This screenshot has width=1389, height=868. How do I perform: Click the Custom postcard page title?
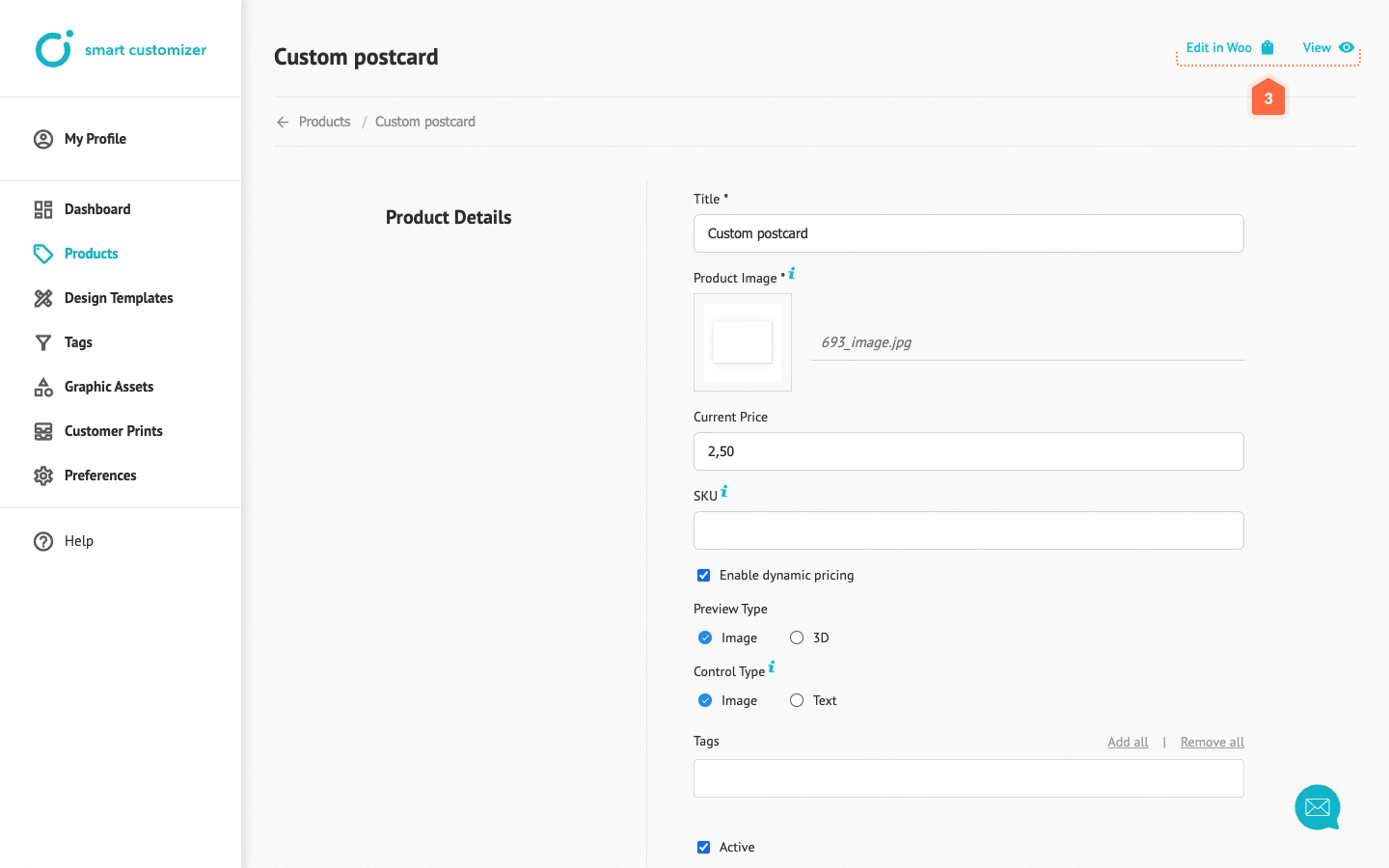point(356,57)
